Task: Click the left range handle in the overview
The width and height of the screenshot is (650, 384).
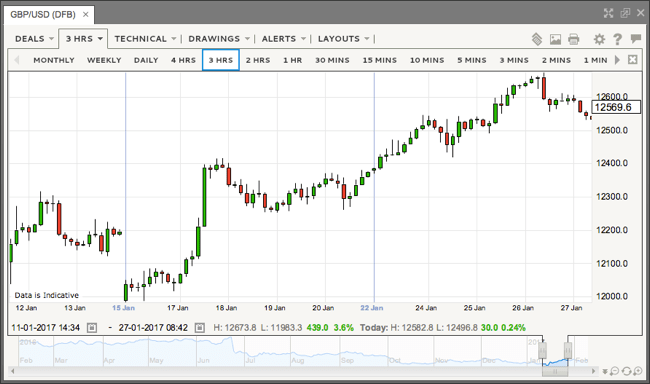Action: click(542, 350)
